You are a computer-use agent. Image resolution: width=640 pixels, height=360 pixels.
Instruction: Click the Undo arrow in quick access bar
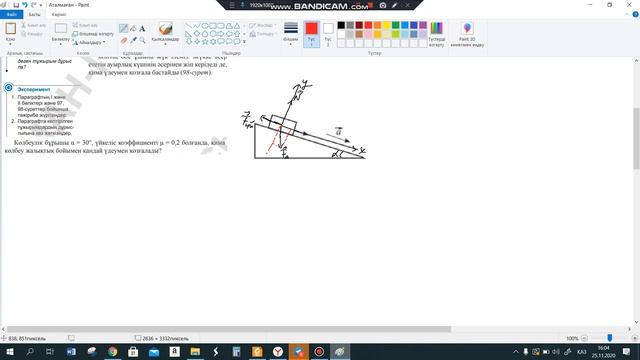[x=25, y=5]
